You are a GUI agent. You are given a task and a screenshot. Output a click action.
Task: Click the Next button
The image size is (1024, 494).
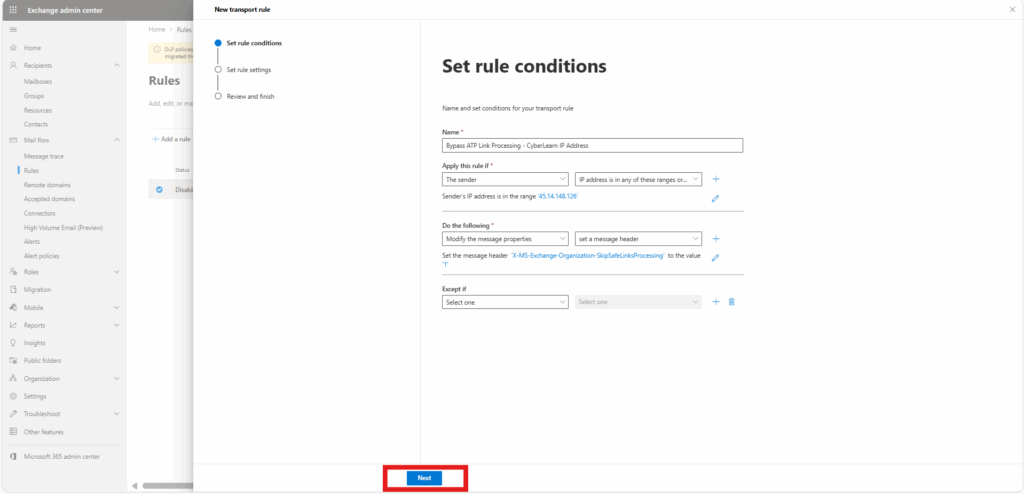coord(424,478)
